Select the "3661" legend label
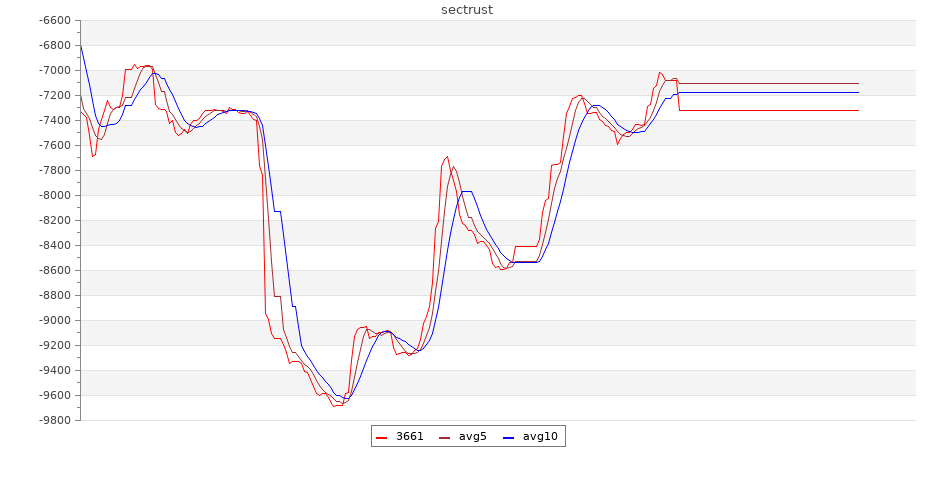The height and width of the screenshot is (500, 935). (409, 436)
